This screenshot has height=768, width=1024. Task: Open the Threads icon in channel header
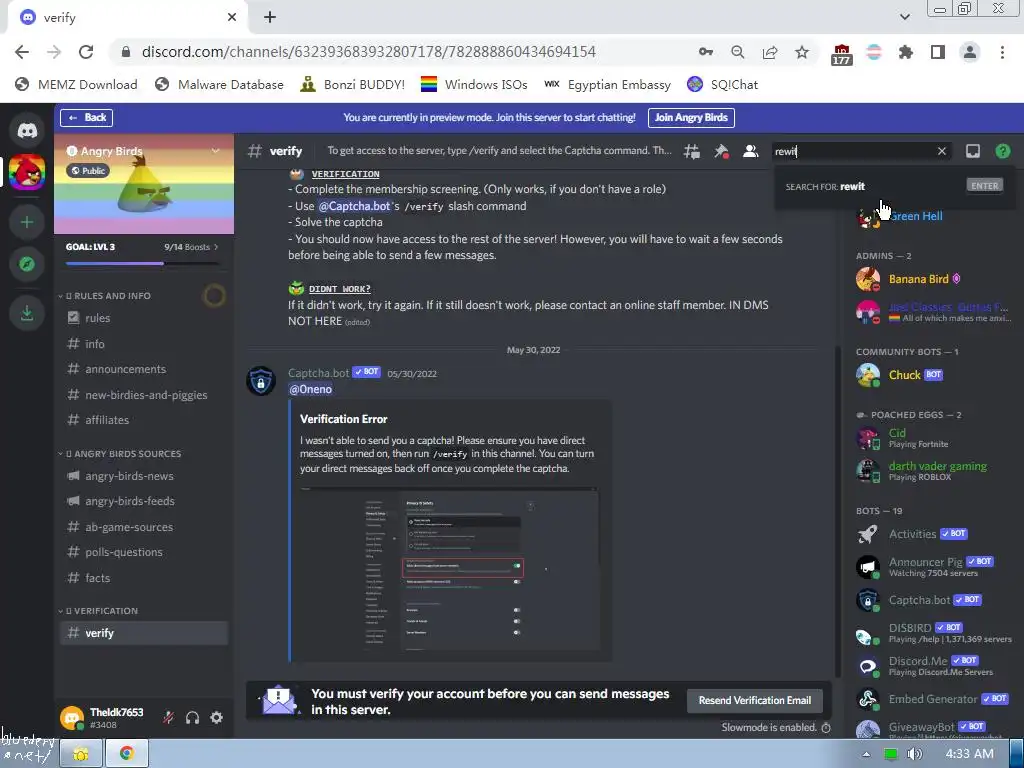tap(692, 152)
